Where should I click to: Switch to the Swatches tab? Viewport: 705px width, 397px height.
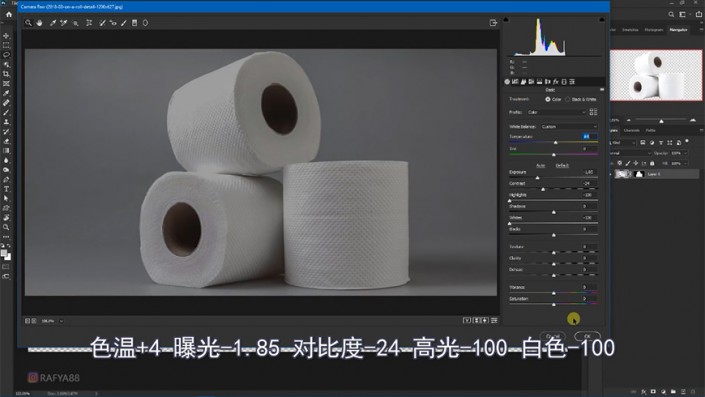(630, 30)
